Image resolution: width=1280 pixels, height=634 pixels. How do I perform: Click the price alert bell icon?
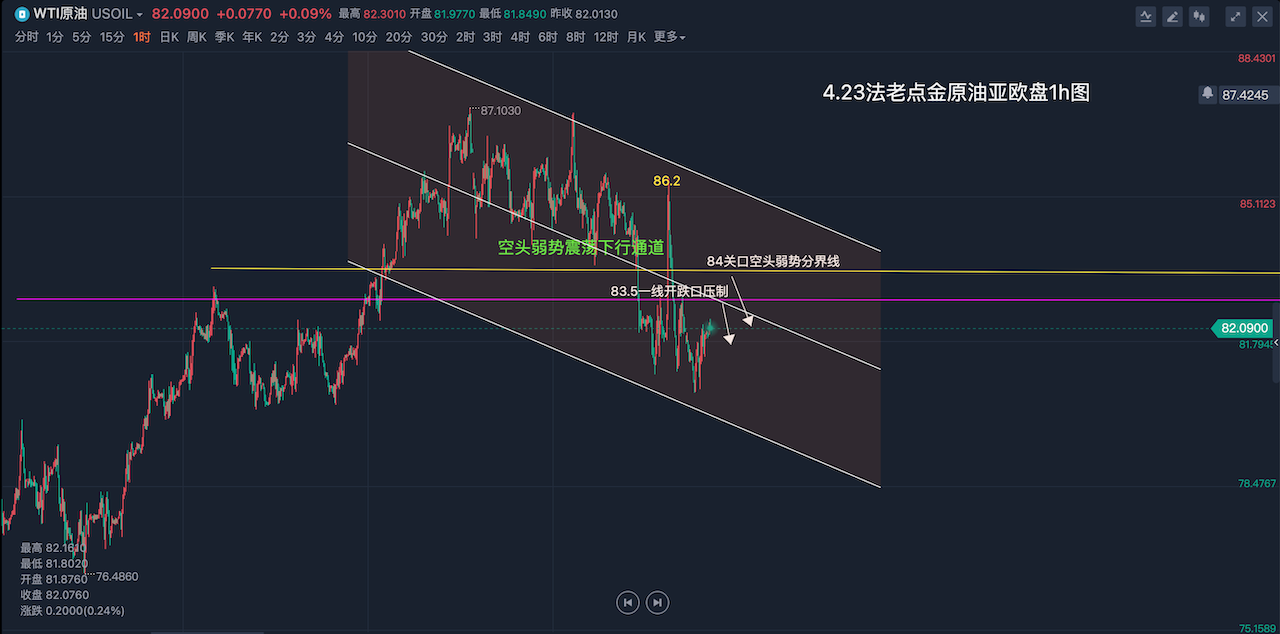point(1208,94)
